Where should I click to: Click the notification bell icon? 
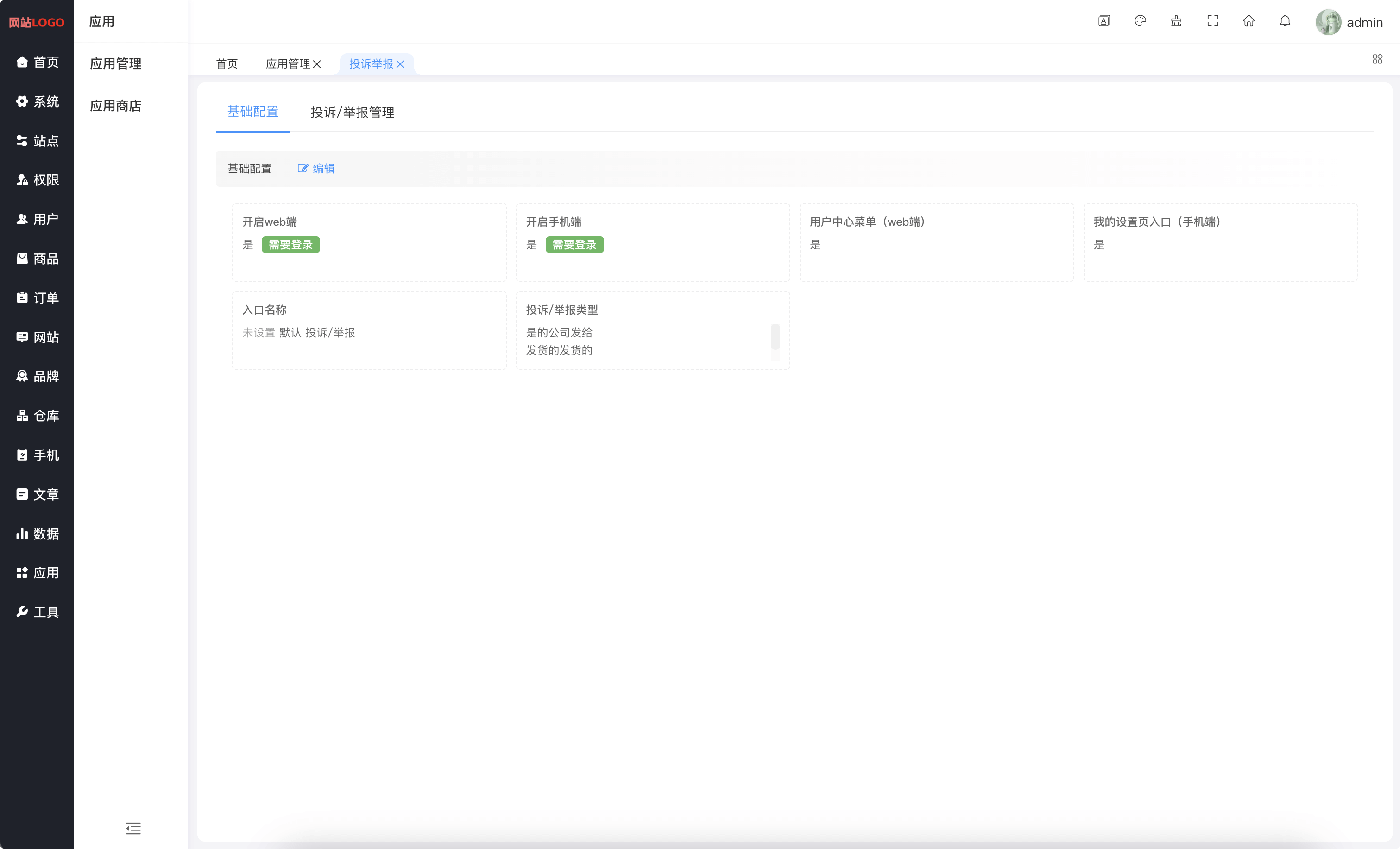[x=1285, y=21]
